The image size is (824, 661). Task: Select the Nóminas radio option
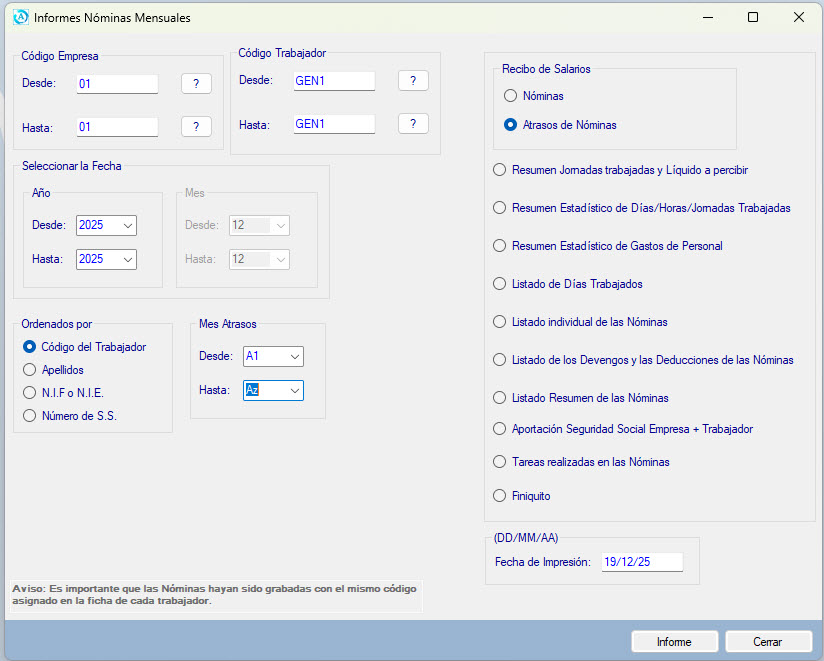click(511, 96)
